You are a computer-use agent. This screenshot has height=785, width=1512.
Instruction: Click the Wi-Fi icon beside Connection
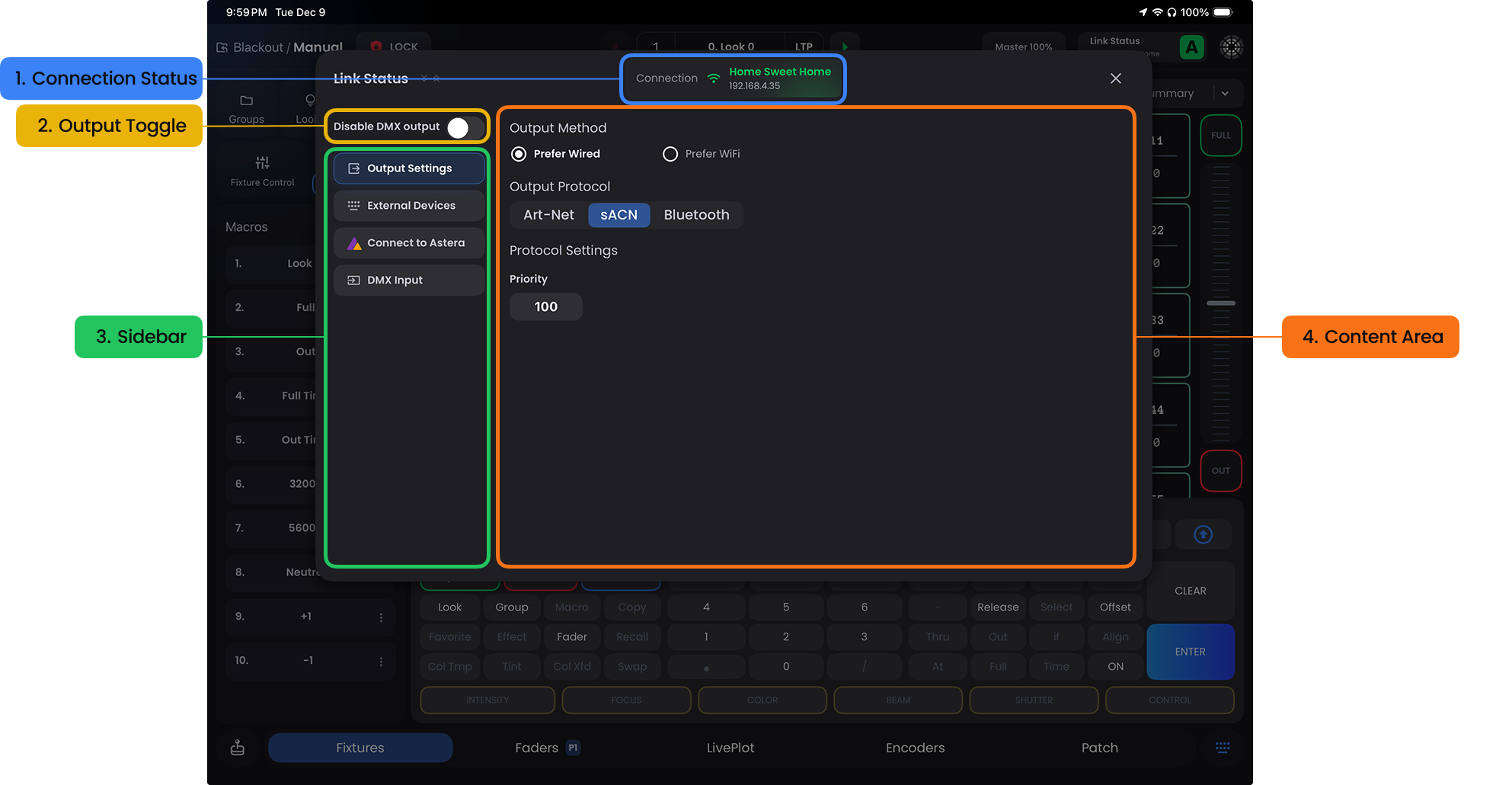point(714,78)
